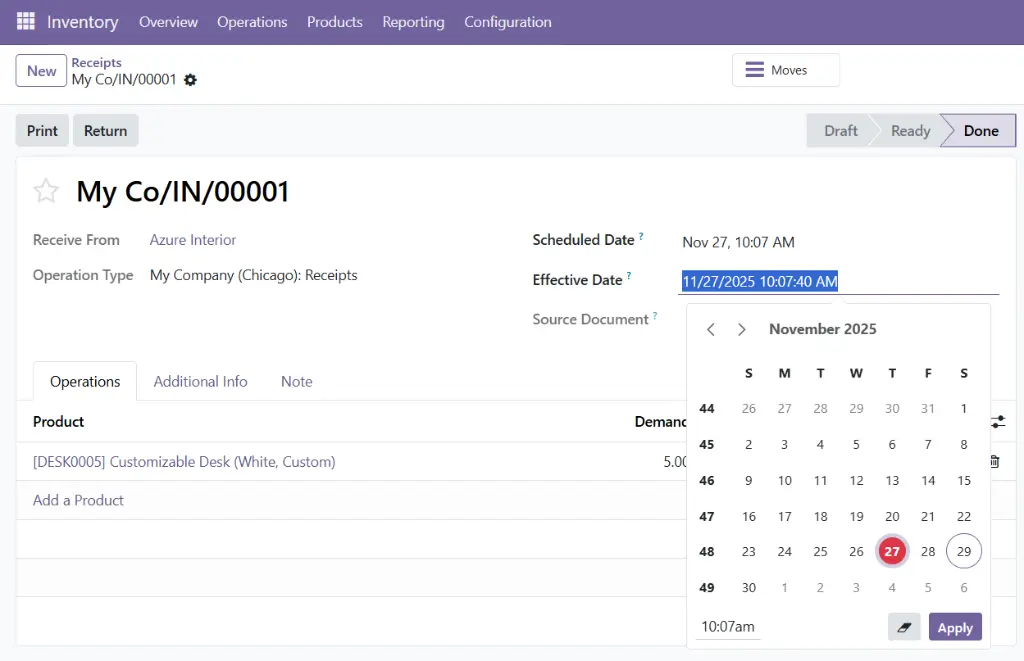The height and width of the screenshot is (661, 1024).
Task: Return to Receipts via the breadcrumb
Action: (96, 62)
